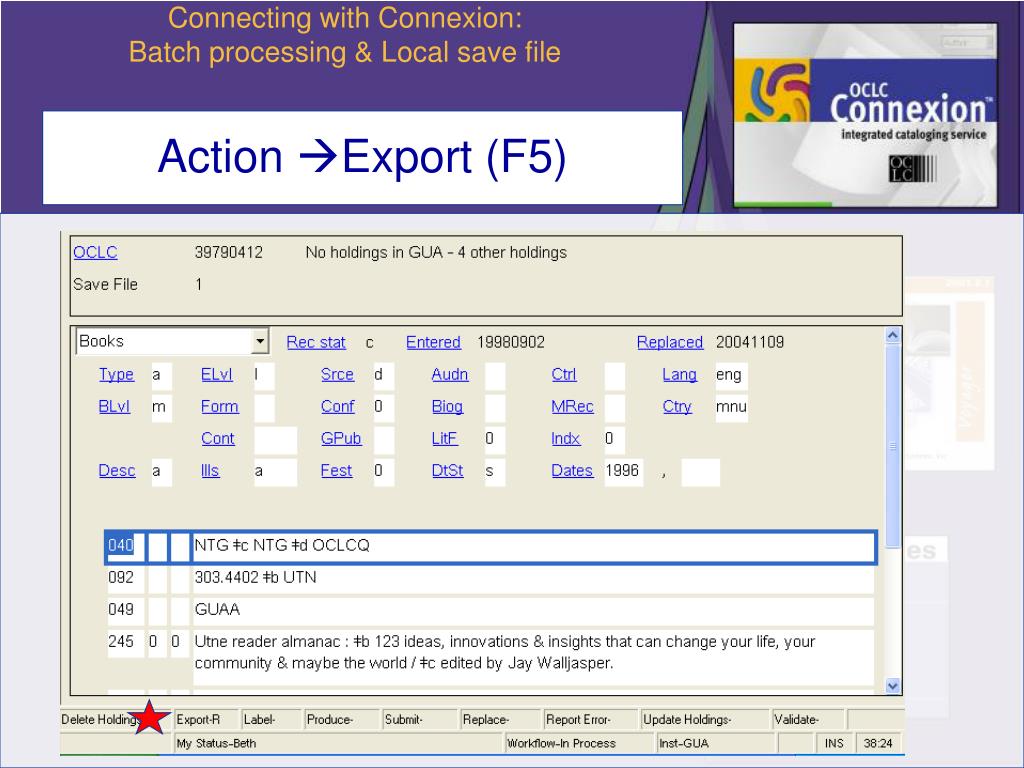The height and width of the screenshot is (768, 1024).
Task: Click the Report Error- status cell
Action: point(591,719)
